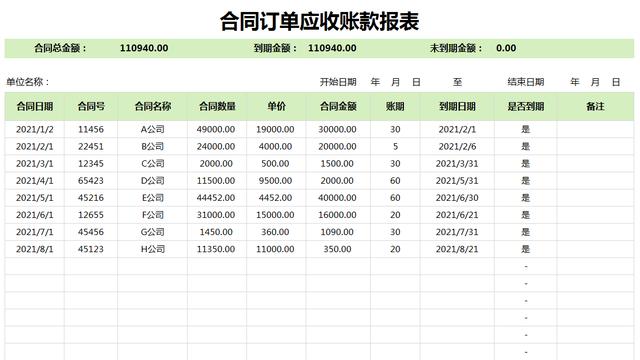The height and width of the screenshot is (360, 640).
Task: Select the 合同名称 column header
Action: tap(153, 107)
